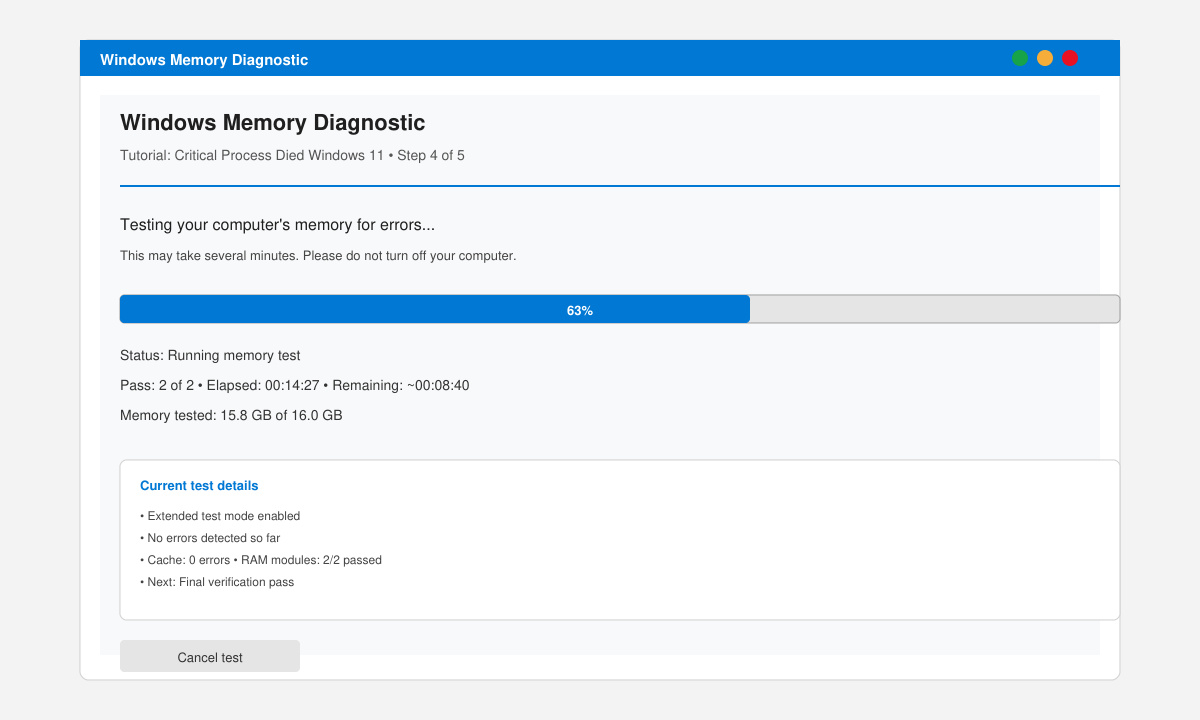Click 'No errors detected so far' bullet

tap(210, 538)
